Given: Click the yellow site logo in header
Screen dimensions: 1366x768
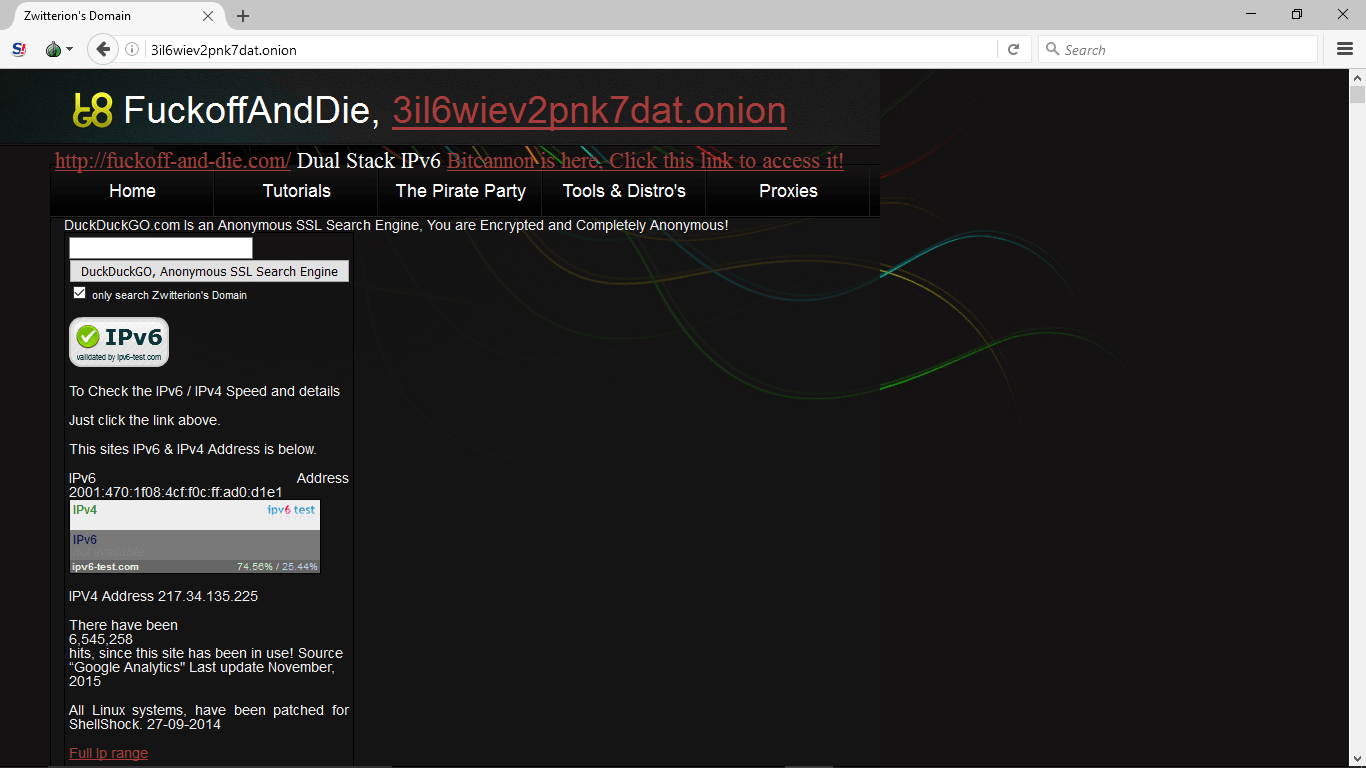Looking at the screenshot, I should (x=93, y=110).
